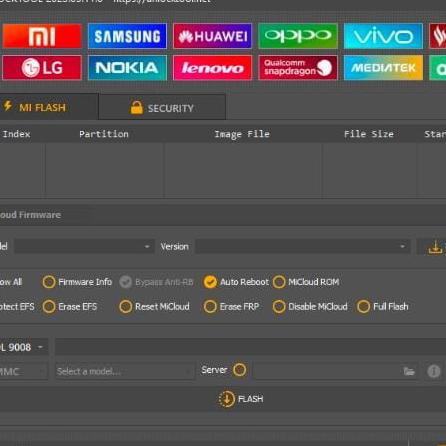This screenshot has height=446, width=446.
Task: Click the Image File column header
Action: pyautogui.click(x=242, y=134)
